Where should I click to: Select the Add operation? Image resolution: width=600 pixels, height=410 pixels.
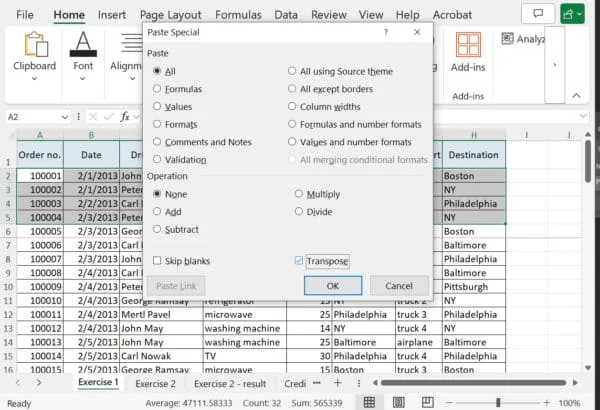157,211
